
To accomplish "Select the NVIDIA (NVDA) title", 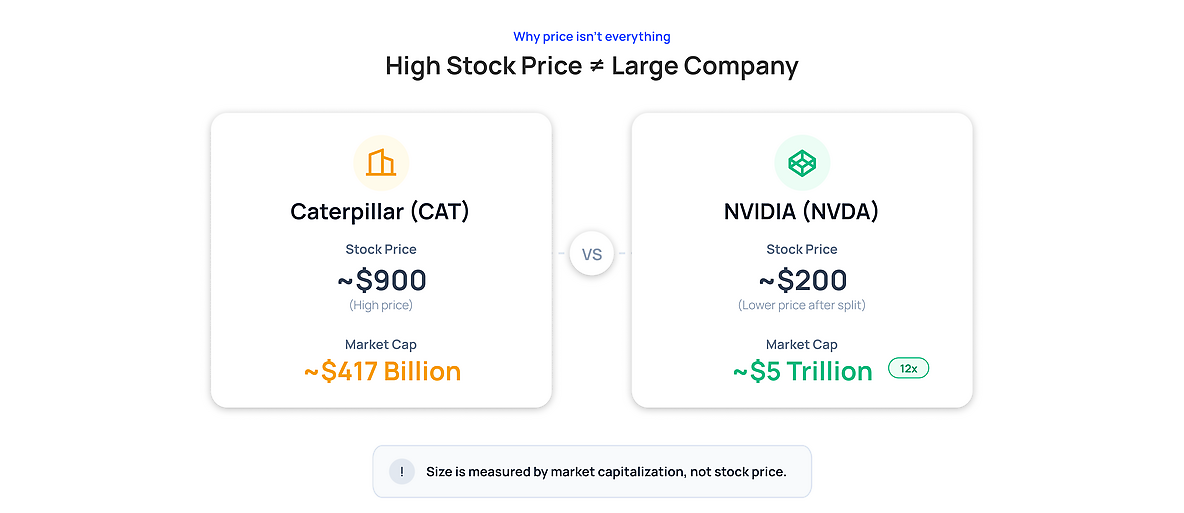I will coord(801,212).
